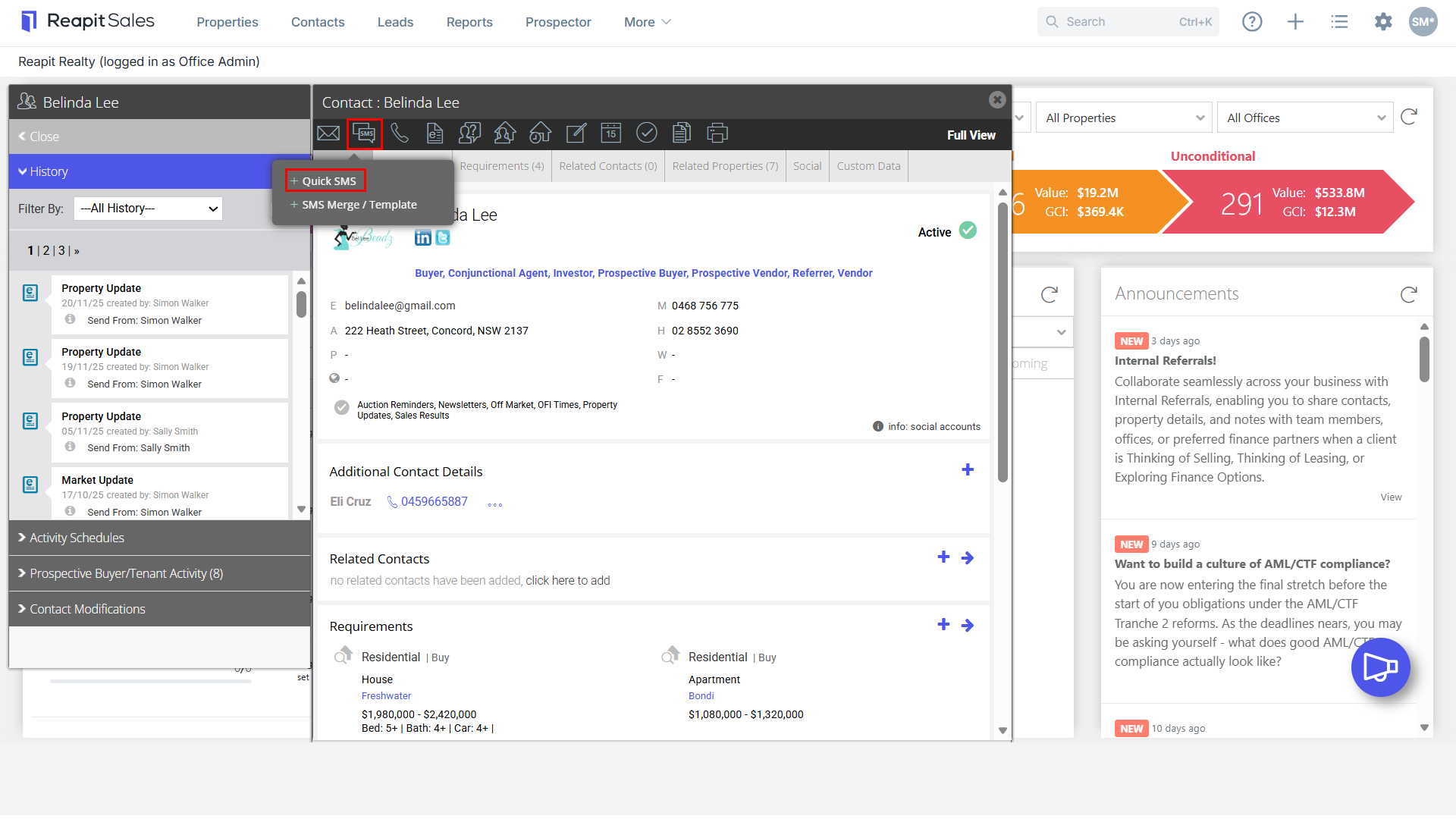Refresh the Announcements panel

(1409, 294)
